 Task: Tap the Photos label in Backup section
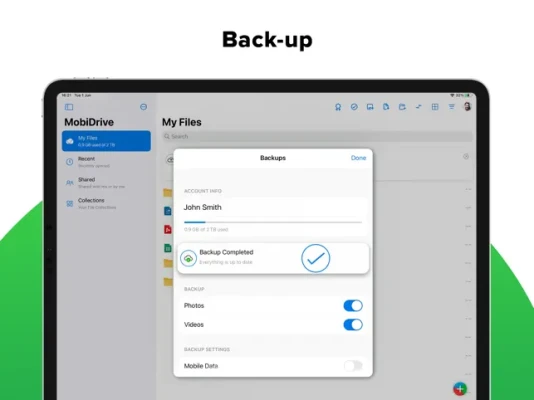click(x=194, y=306)
